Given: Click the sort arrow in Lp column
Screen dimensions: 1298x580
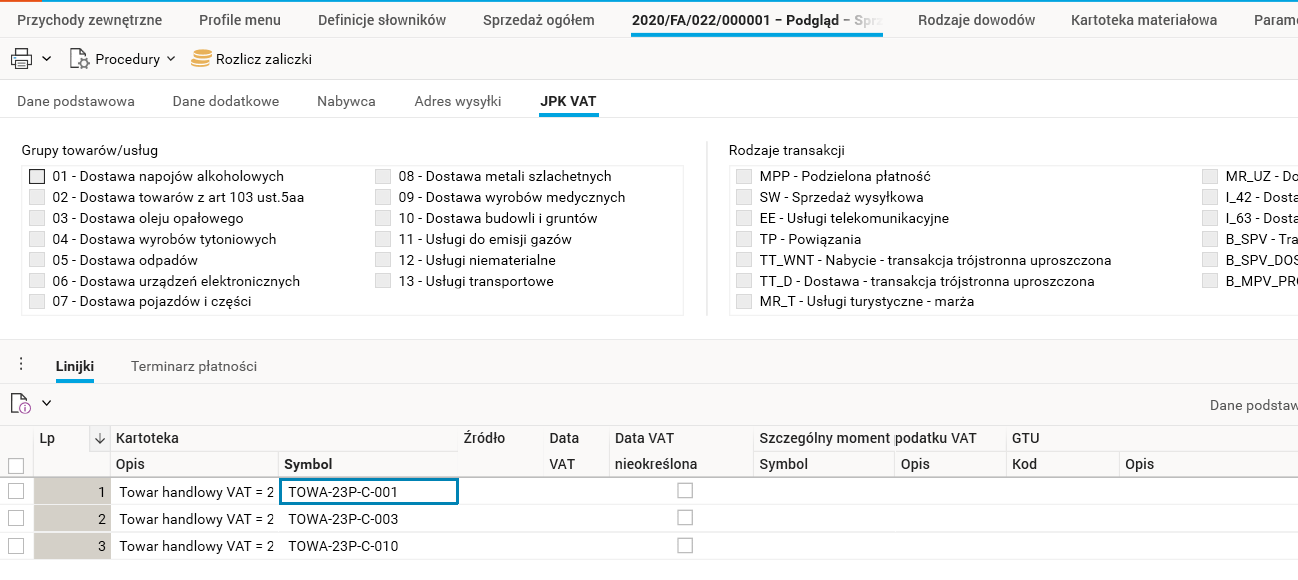Looking at the screenshot, I should point(99,438).
